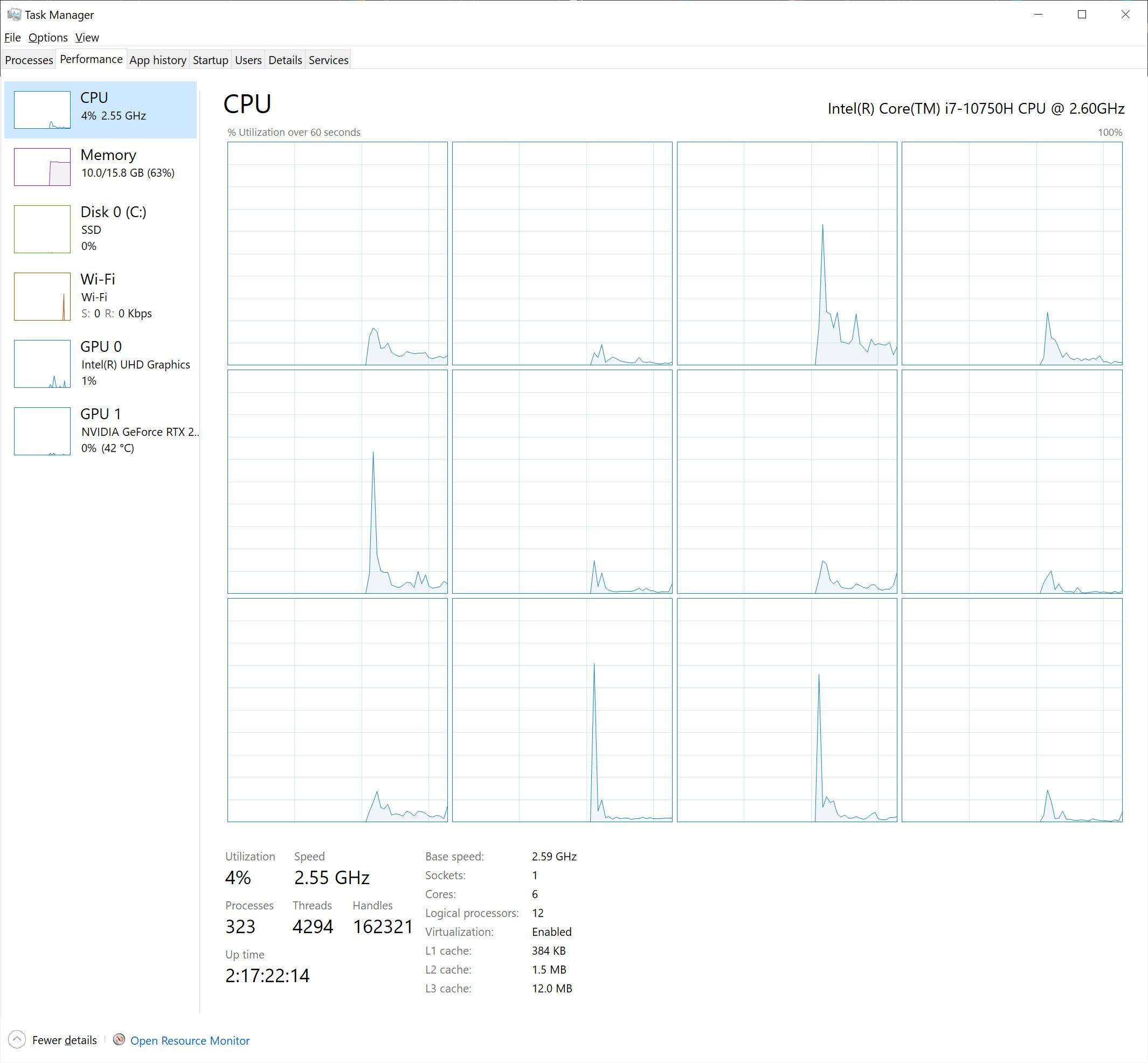Expand the View menu
Screen dimensions: 1148x1063
tap(87, 37)
